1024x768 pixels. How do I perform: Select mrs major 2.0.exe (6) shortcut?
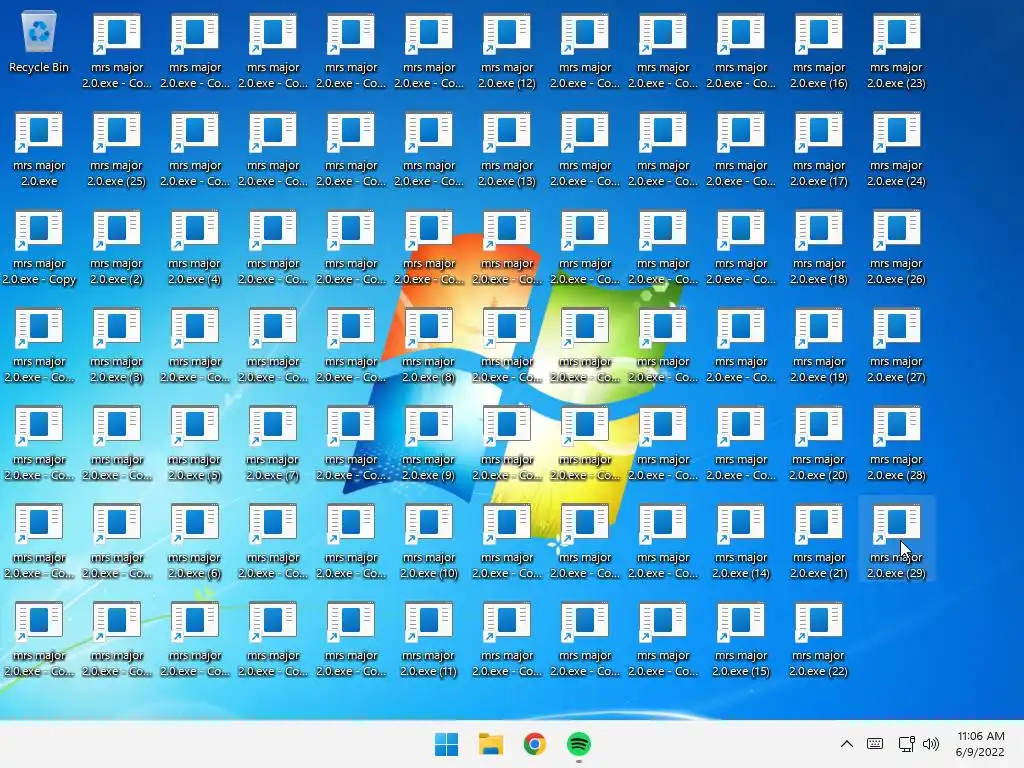tap(195, 541)
